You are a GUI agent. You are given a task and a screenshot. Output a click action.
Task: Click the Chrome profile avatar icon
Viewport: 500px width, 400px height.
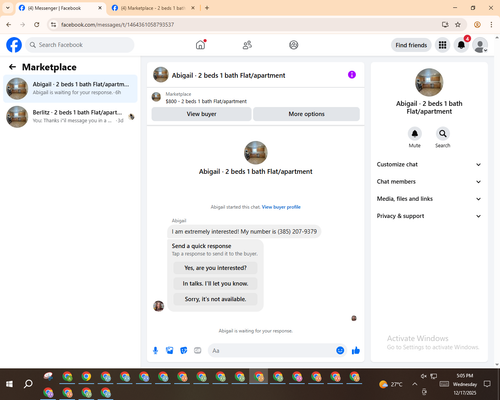coord(477,24)
